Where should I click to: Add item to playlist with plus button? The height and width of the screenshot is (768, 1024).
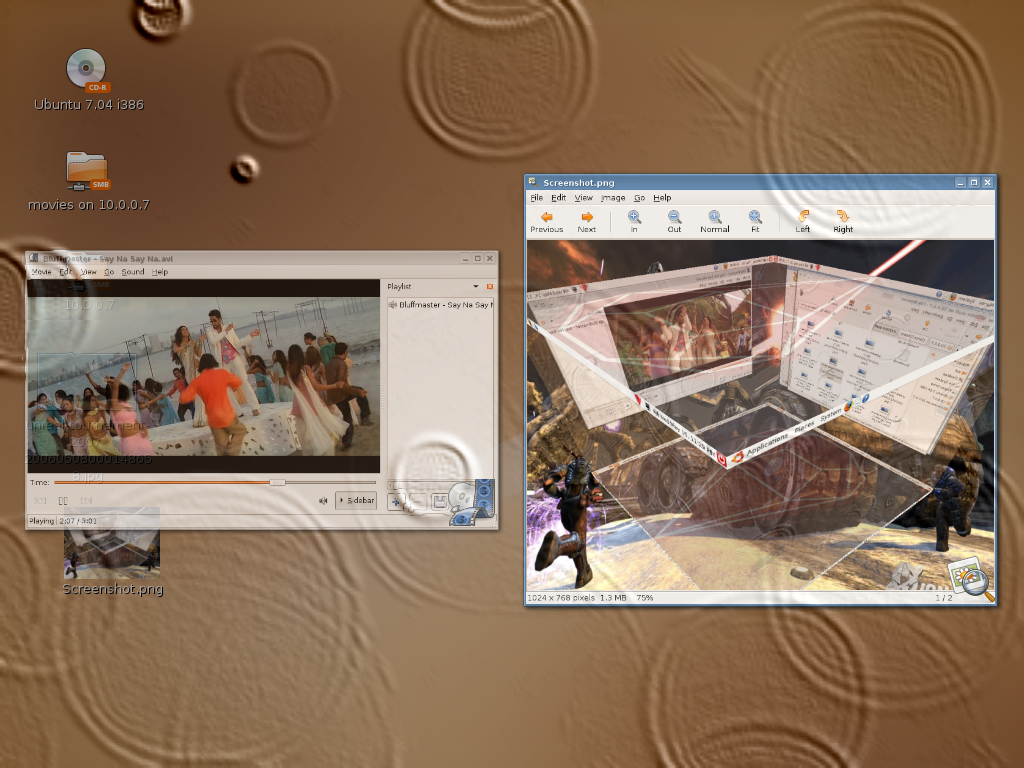pyautogui.click(x=396, y=502)
